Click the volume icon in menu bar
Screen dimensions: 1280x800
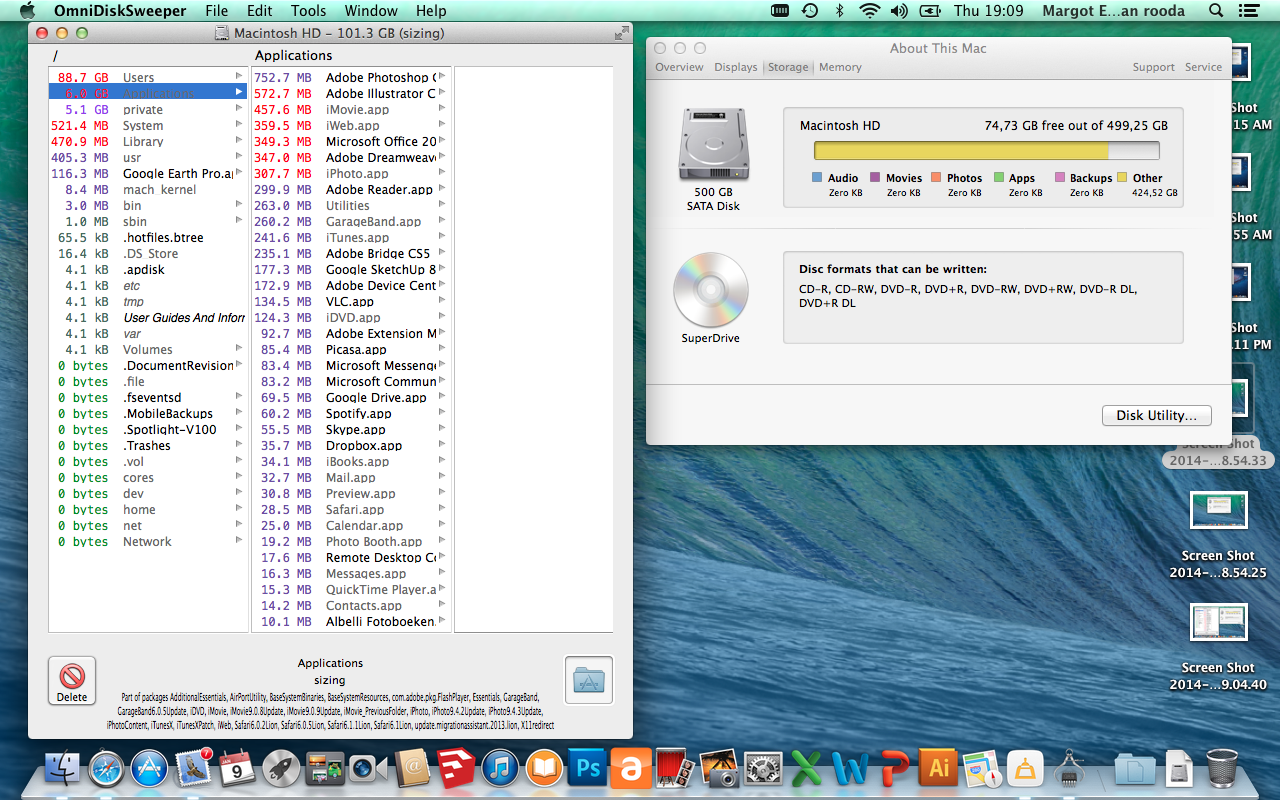(898, 11)
